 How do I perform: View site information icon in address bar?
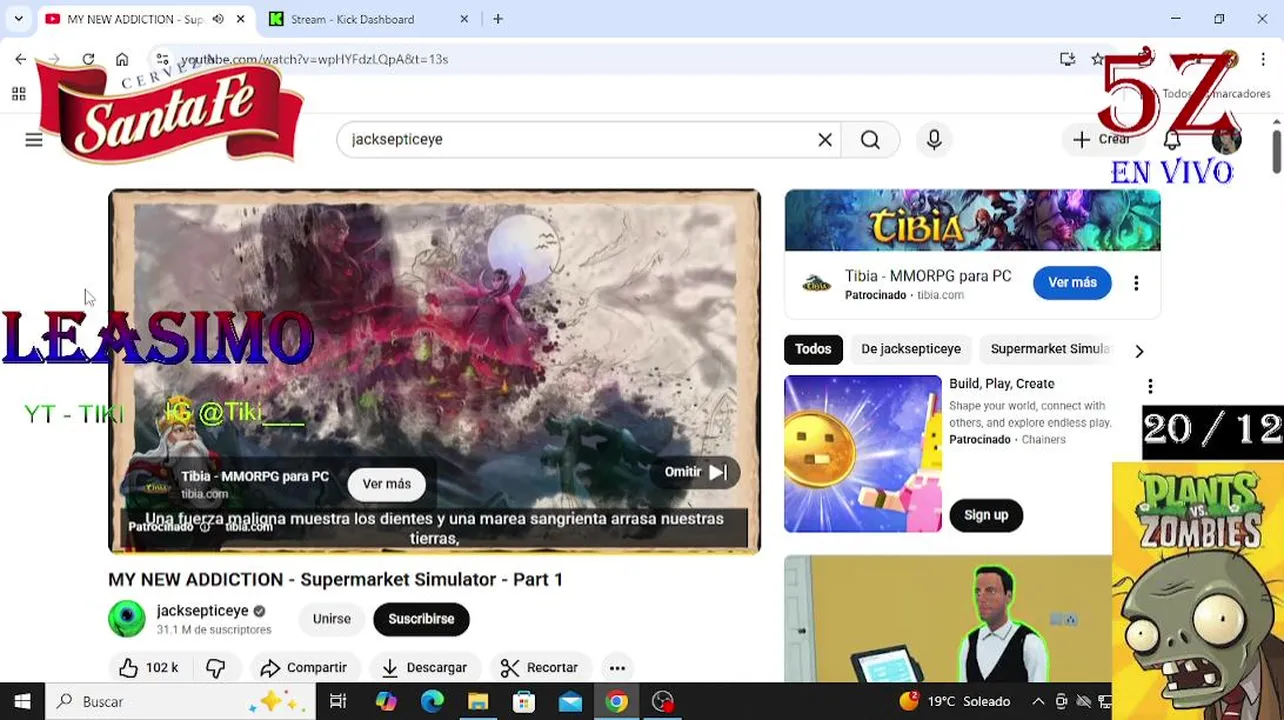(x=162, y=59)
